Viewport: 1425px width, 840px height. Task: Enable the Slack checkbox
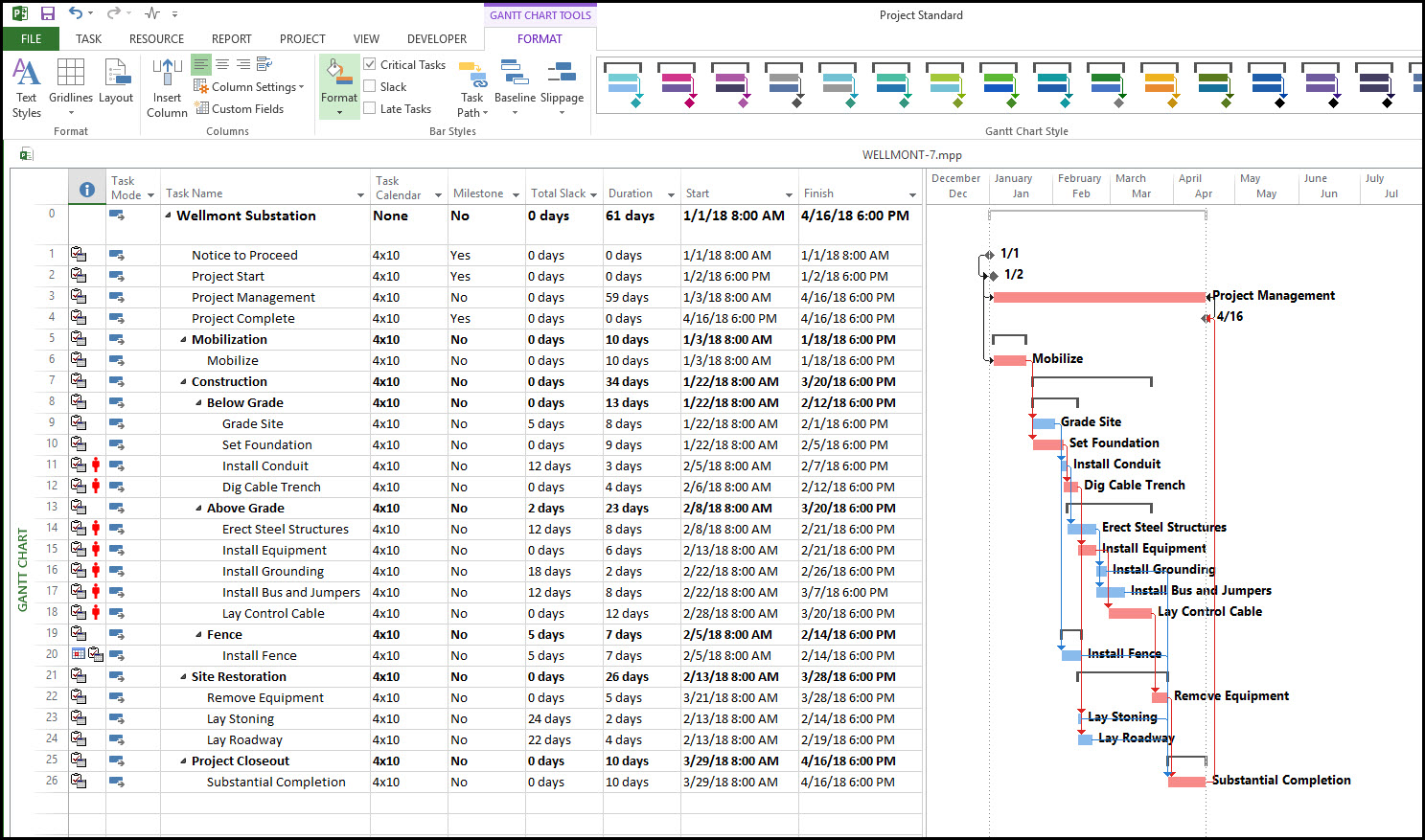[369, 86]
